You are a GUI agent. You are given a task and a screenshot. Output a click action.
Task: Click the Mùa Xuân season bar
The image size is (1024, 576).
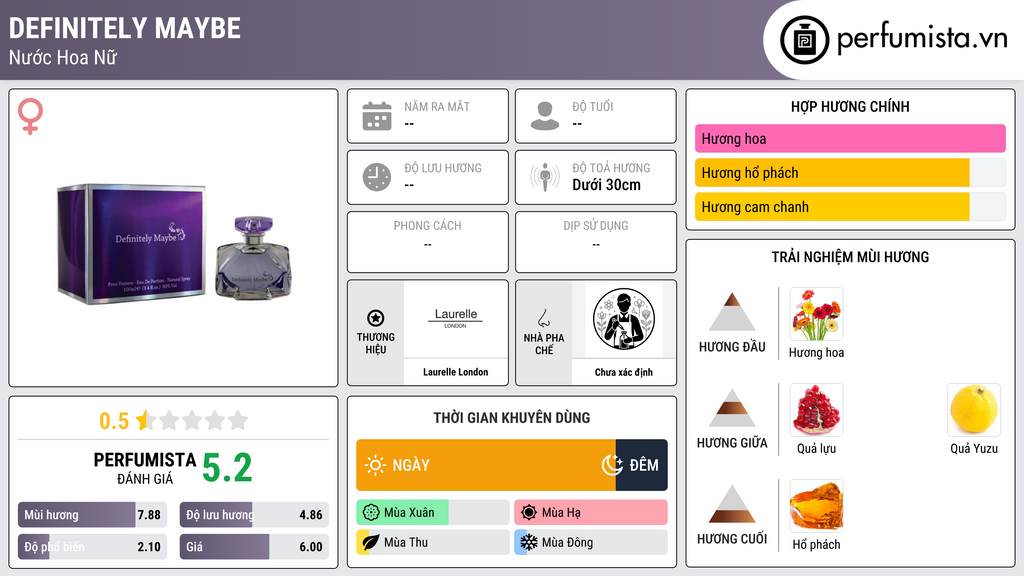(432, 513)
